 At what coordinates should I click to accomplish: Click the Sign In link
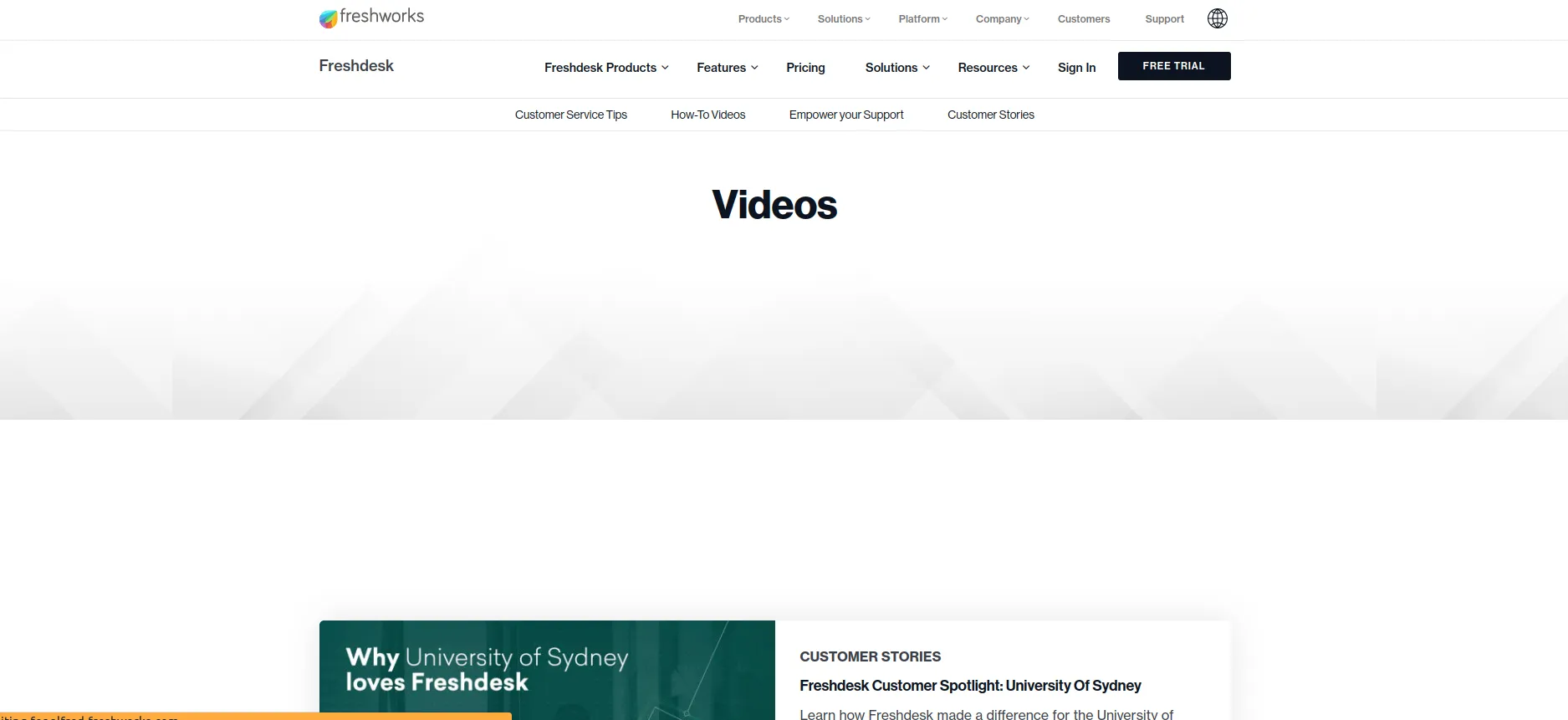1076,68
